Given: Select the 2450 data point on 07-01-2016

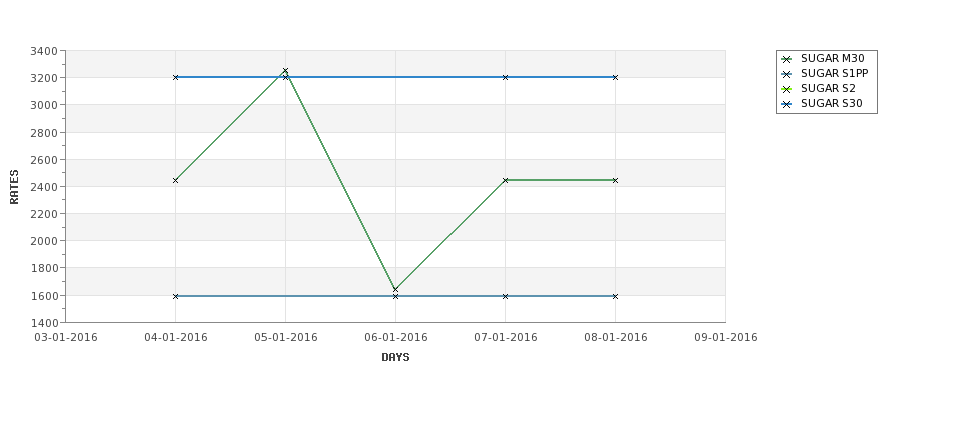Looking at the screenshot, I should point(506,180).
